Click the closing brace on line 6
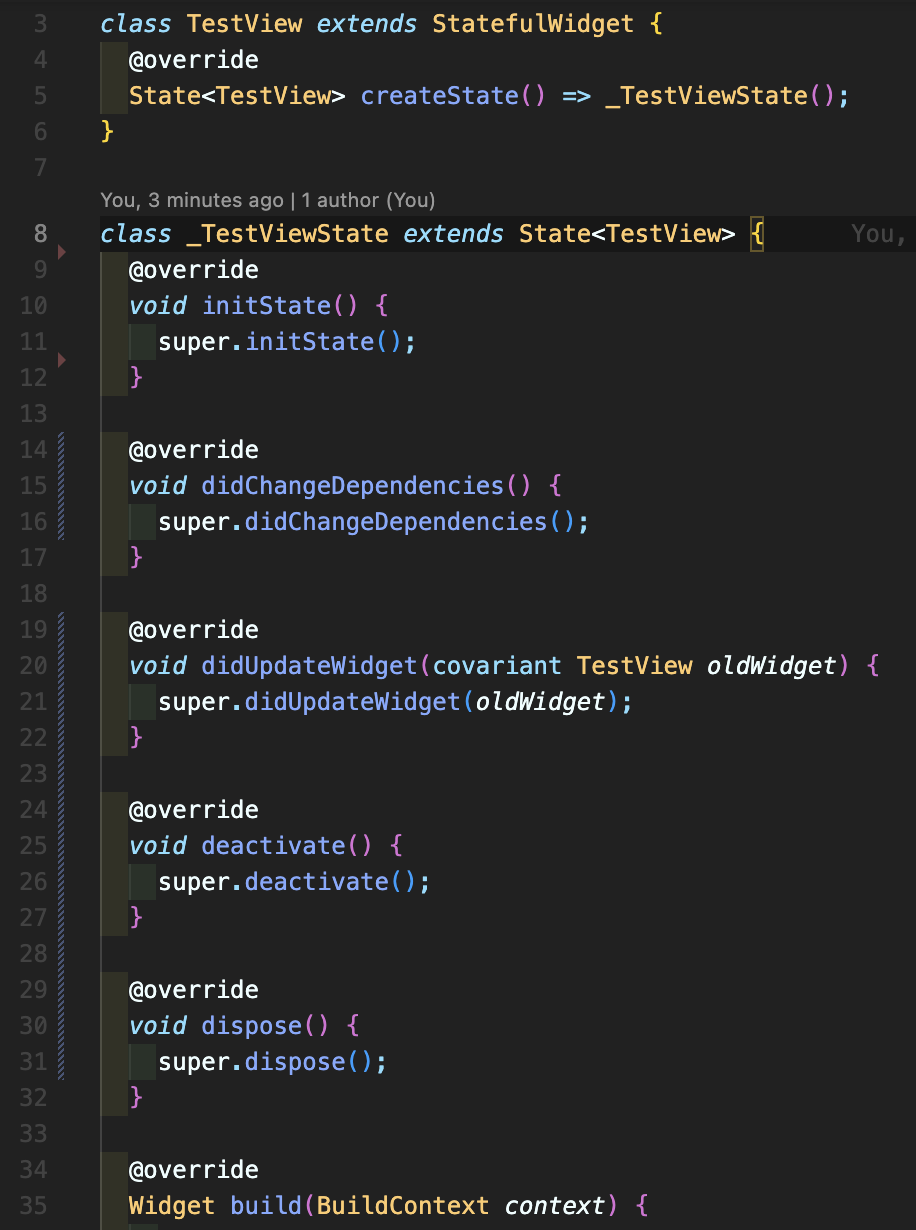This screenshot has height=1230, width=916. click(107, 132)
